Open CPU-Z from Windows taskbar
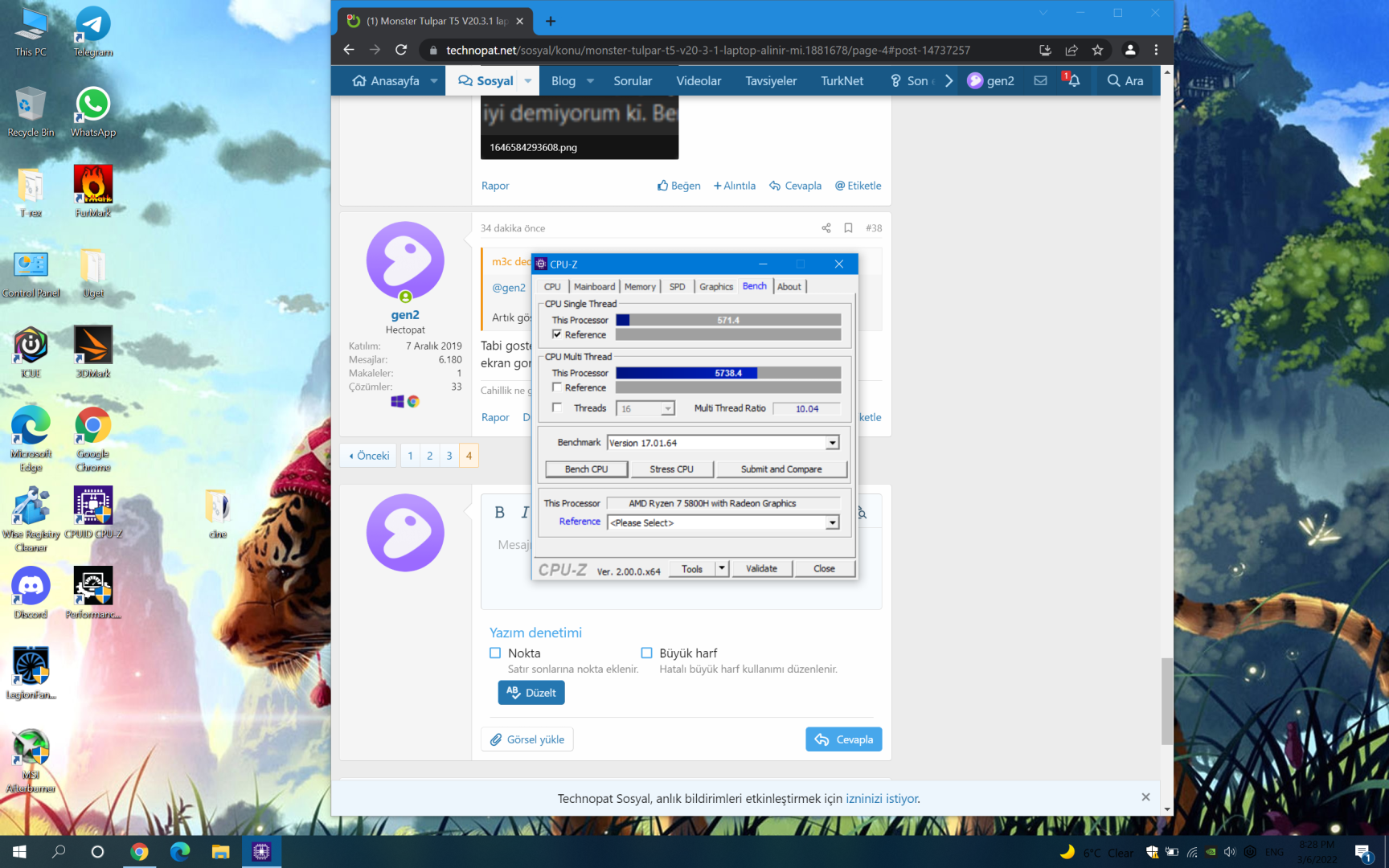 [x=261, y=852]
